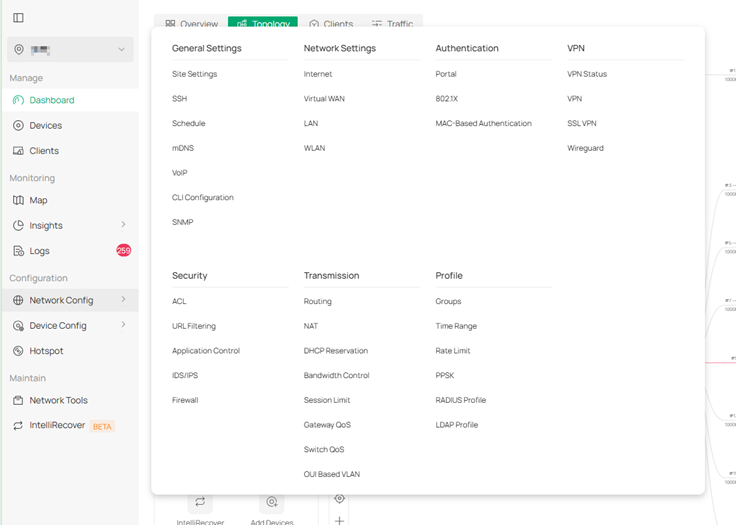Open the Devices menu item

70,125
